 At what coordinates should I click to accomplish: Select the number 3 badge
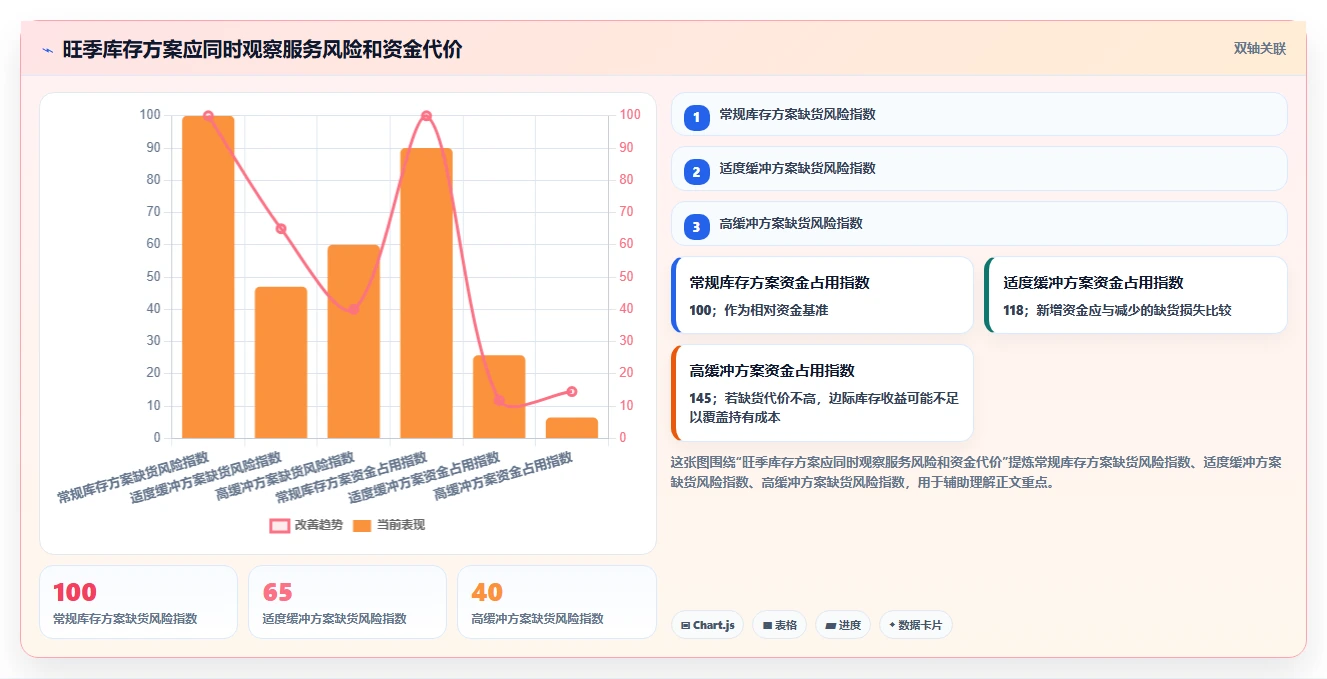pos(697,227)
